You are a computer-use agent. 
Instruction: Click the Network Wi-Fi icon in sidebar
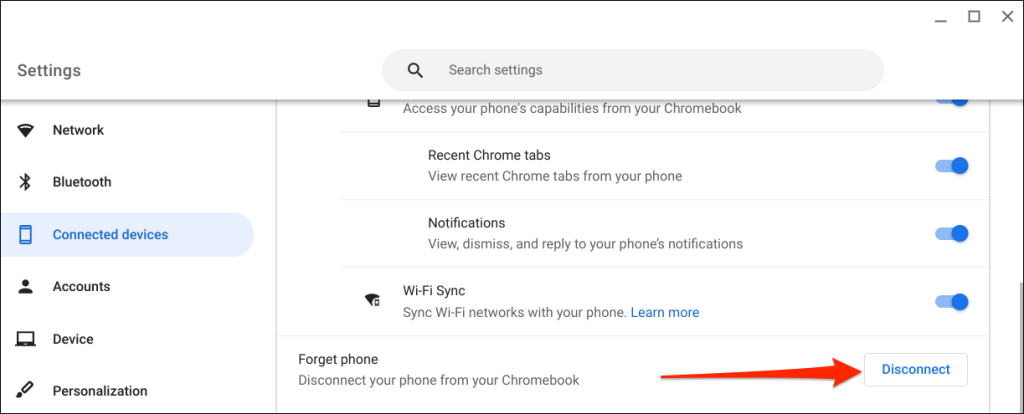pyautogui.click(x=25, y=131)
